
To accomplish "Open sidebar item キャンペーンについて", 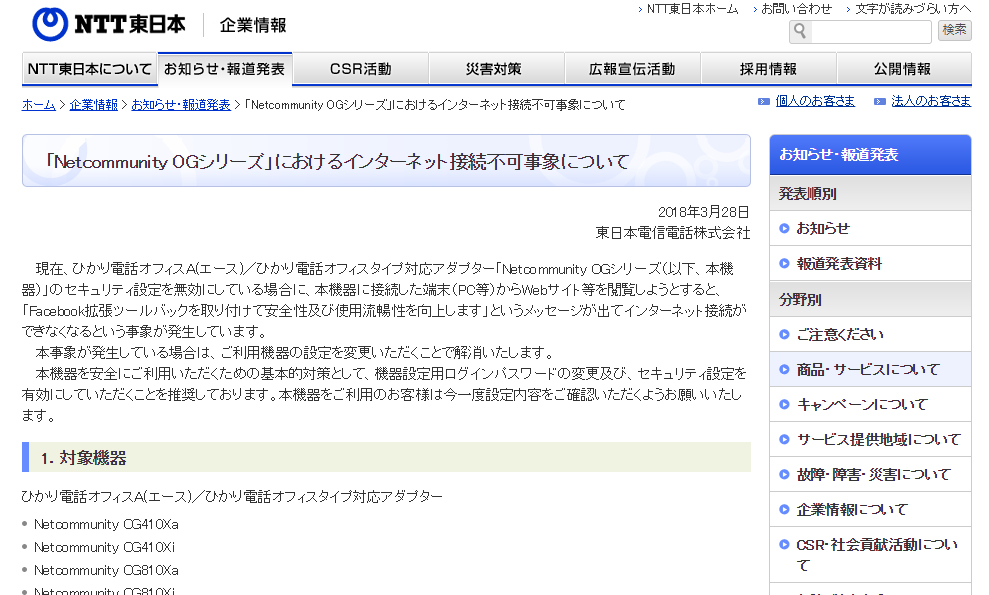I will pos(870,404).
